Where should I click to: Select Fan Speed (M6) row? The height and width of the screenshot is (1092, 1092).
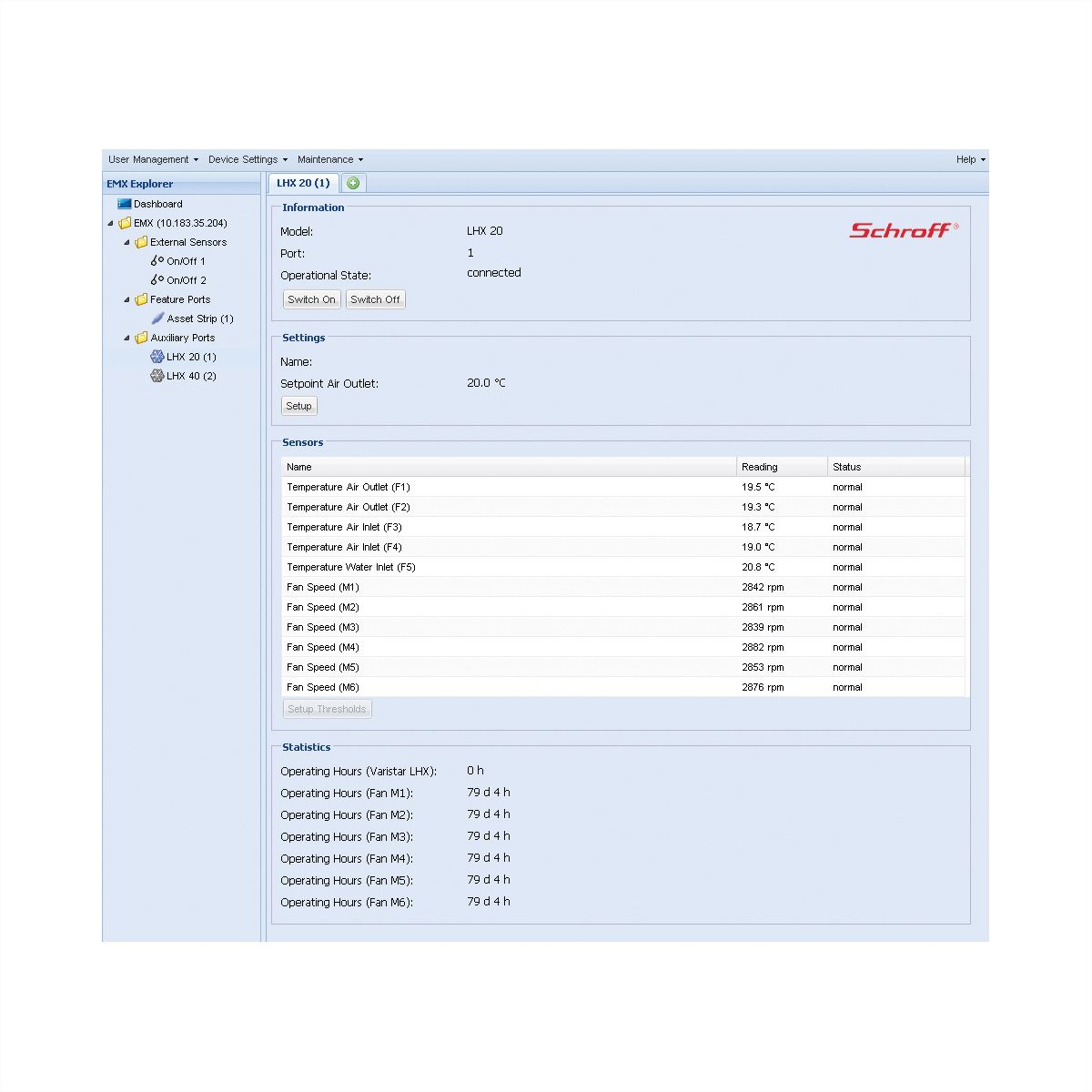[623, 687]
